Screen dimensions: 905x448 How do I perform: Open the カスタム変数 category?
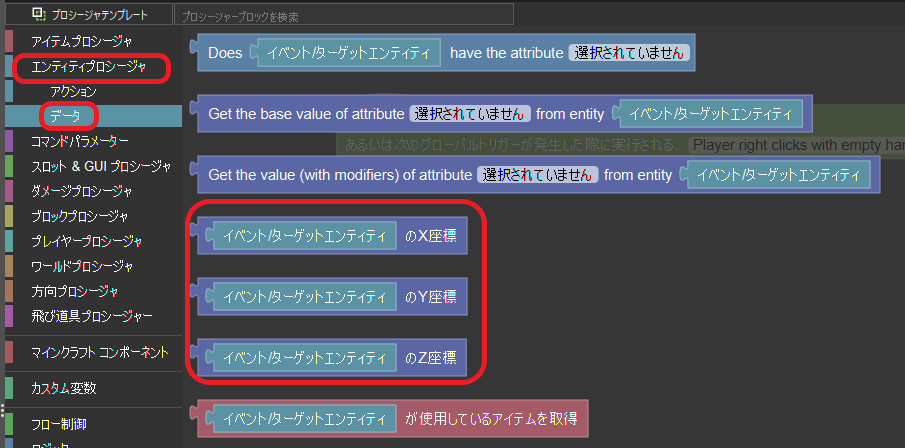coord(64,388)
